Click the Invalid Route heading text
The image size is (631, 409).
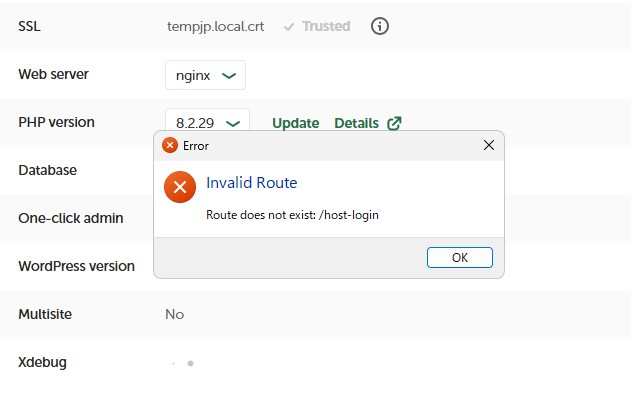pos(251,183)
